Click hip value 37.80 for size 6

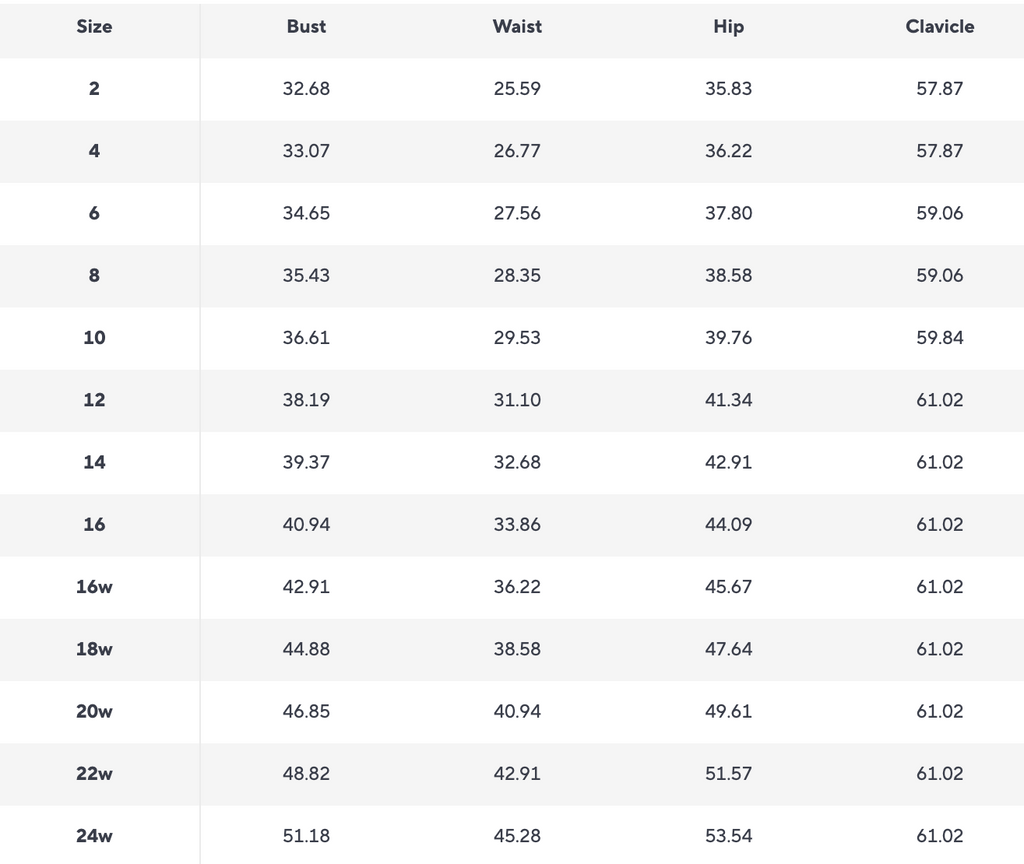click(728, 213)
